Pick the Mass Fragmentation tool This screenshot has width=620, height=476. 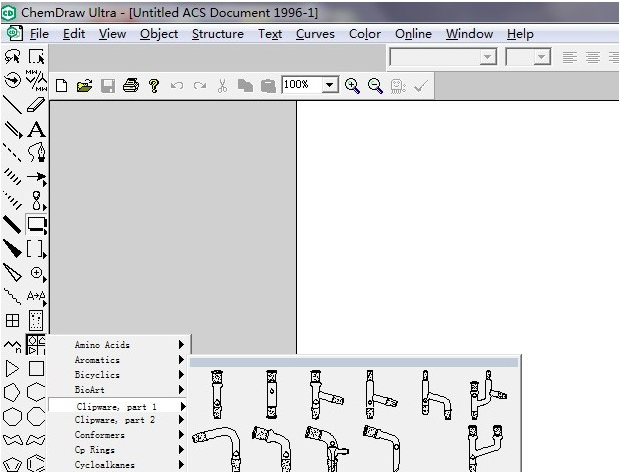pos(36,80)
